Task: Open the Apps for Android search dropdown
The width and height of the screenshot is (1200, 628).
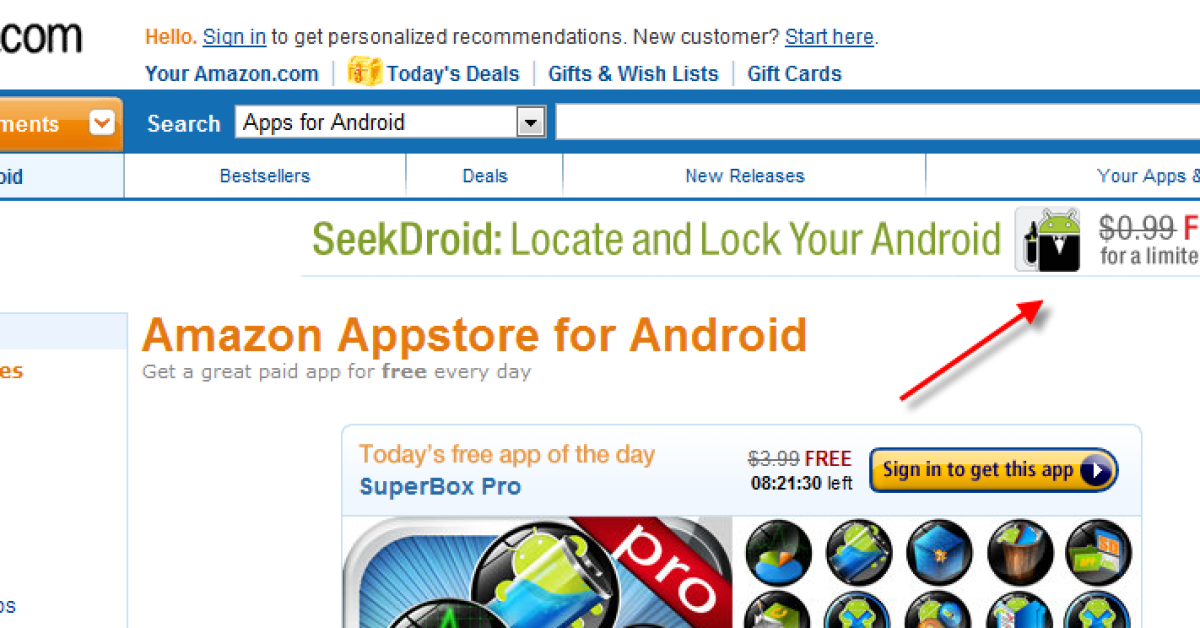Action: click(x=390, y=123)
